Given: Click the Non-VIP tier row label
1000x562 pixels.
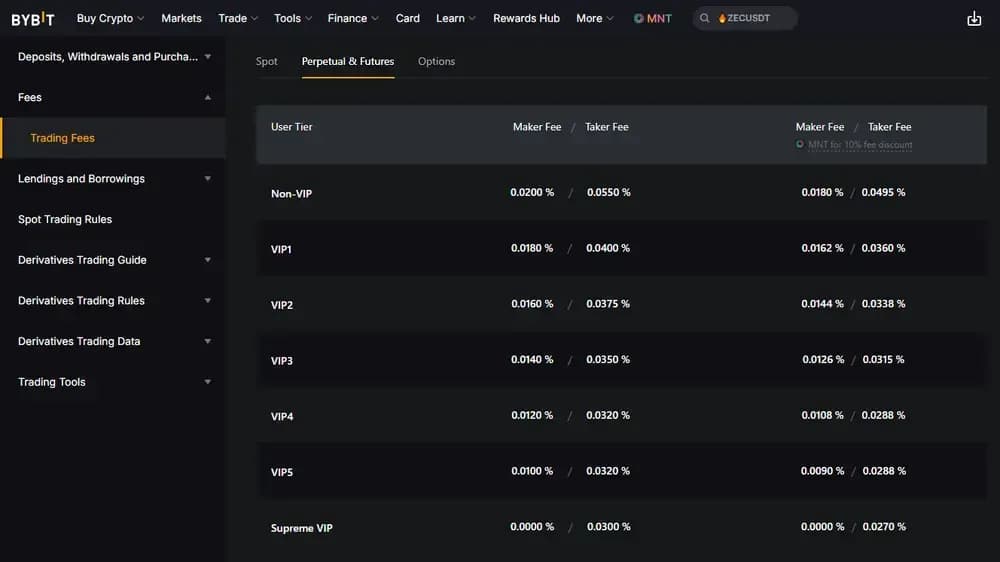Looking at the screenshot, I should [x=291, y=194].
